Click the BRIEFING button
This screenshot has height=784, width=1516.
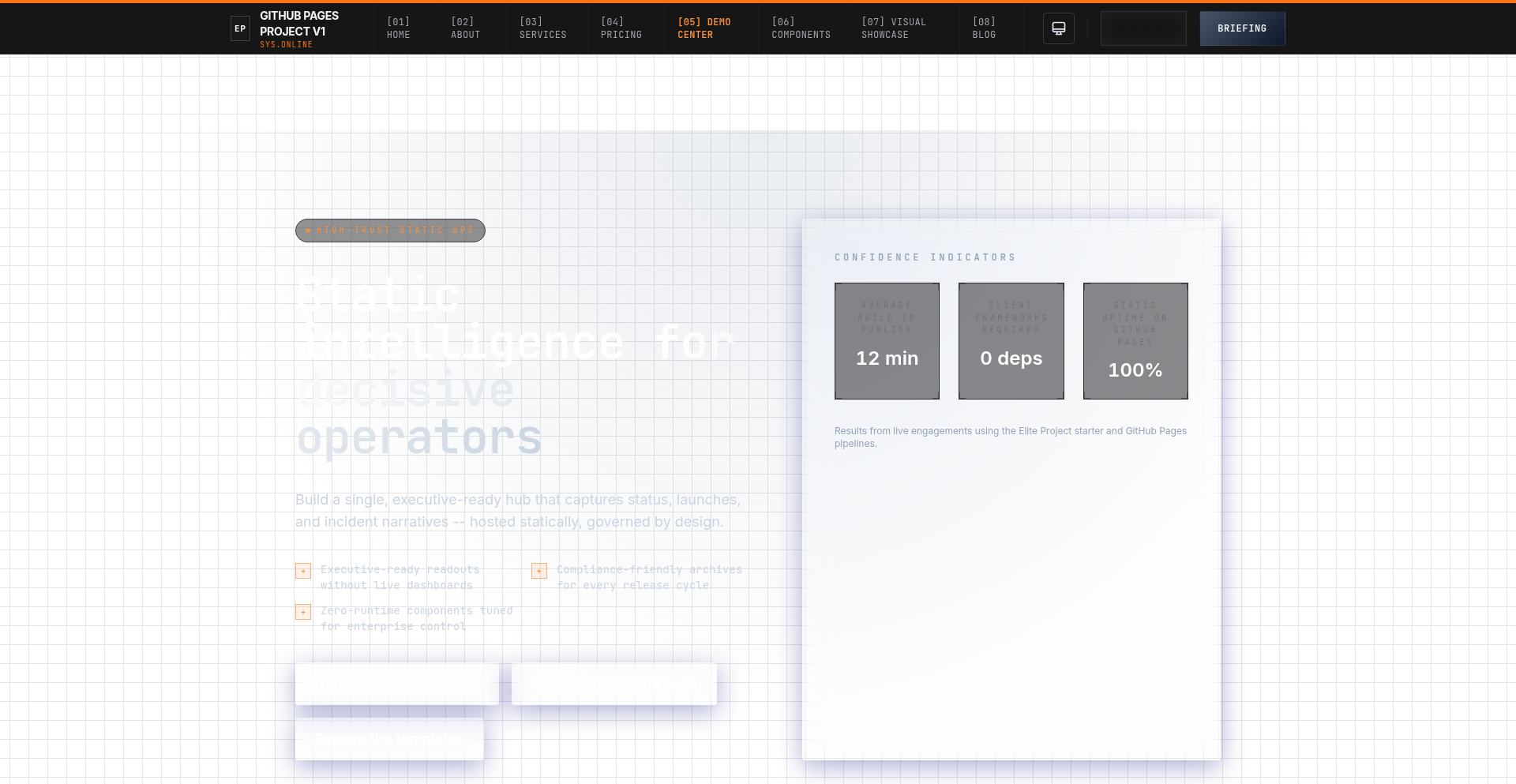click(1242, 28)
